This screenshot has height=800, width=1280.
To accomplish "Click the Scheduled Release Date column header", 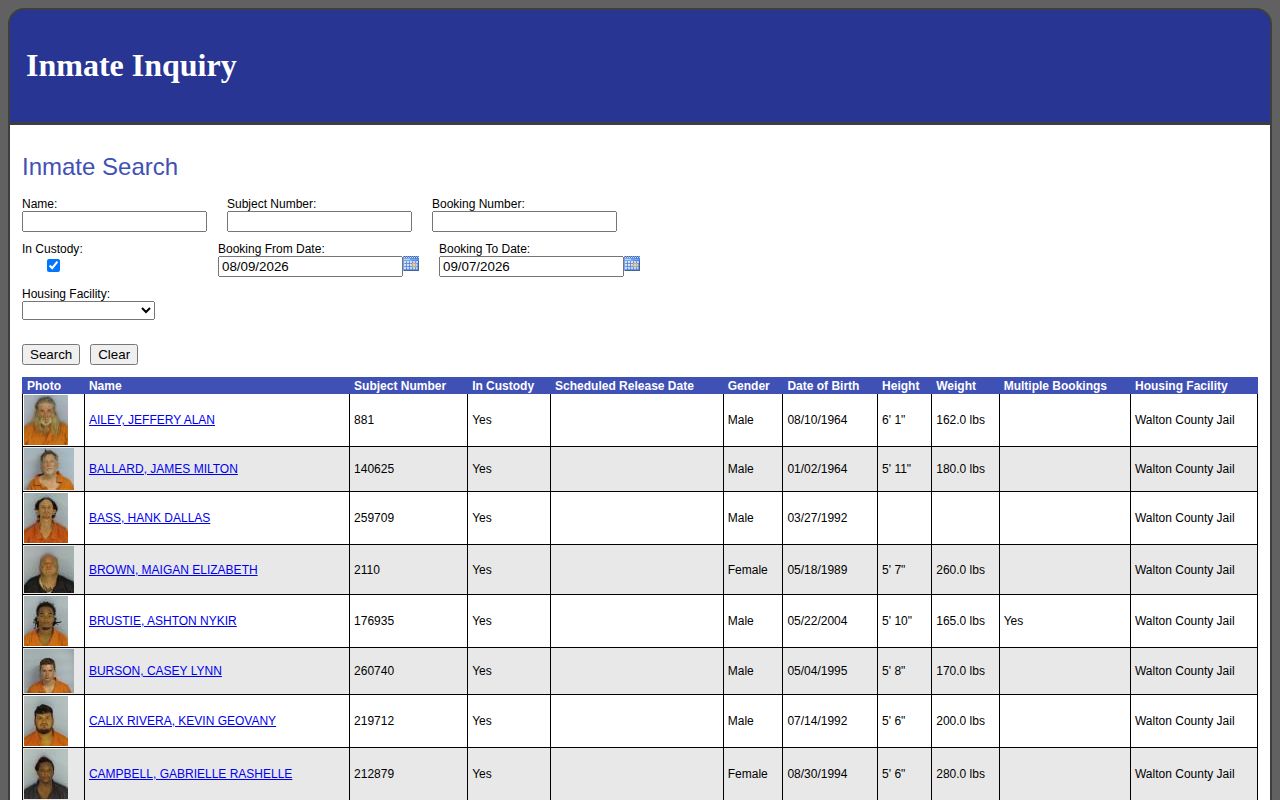I will click(x=624, y=386).
